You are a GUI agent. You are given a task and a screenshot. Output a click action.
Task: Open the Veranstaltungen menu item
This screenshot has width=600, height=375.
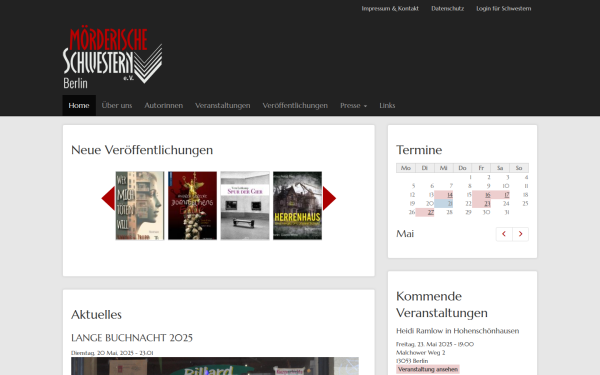pyautogui.click(x=222, y=106)
